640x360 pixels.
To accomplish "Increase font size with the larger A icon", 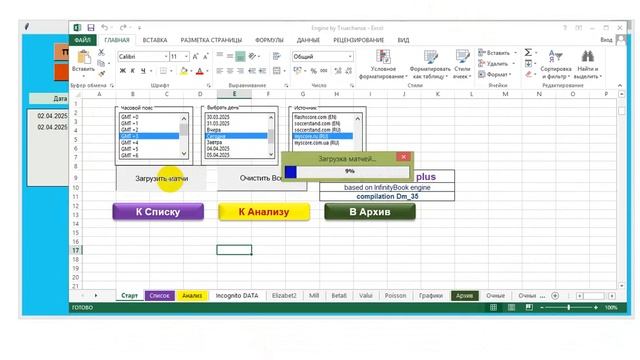I will point(195,56).
